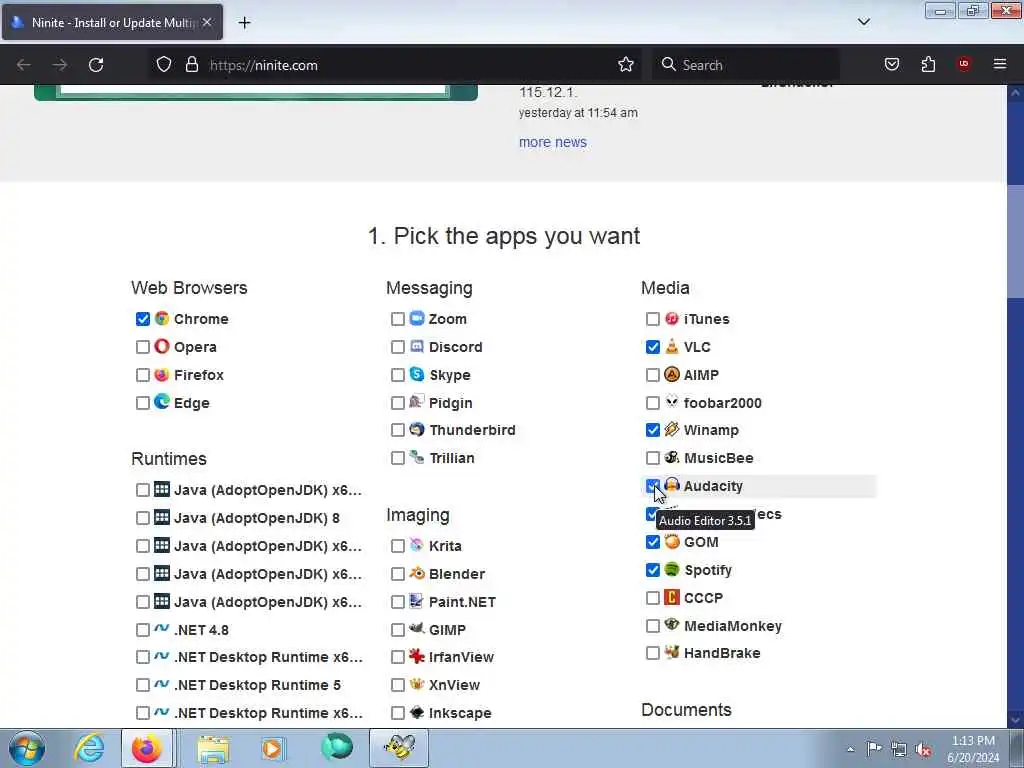Click the Pidgin label
This screenshot has width=1024, height=768.
point(451,402)
